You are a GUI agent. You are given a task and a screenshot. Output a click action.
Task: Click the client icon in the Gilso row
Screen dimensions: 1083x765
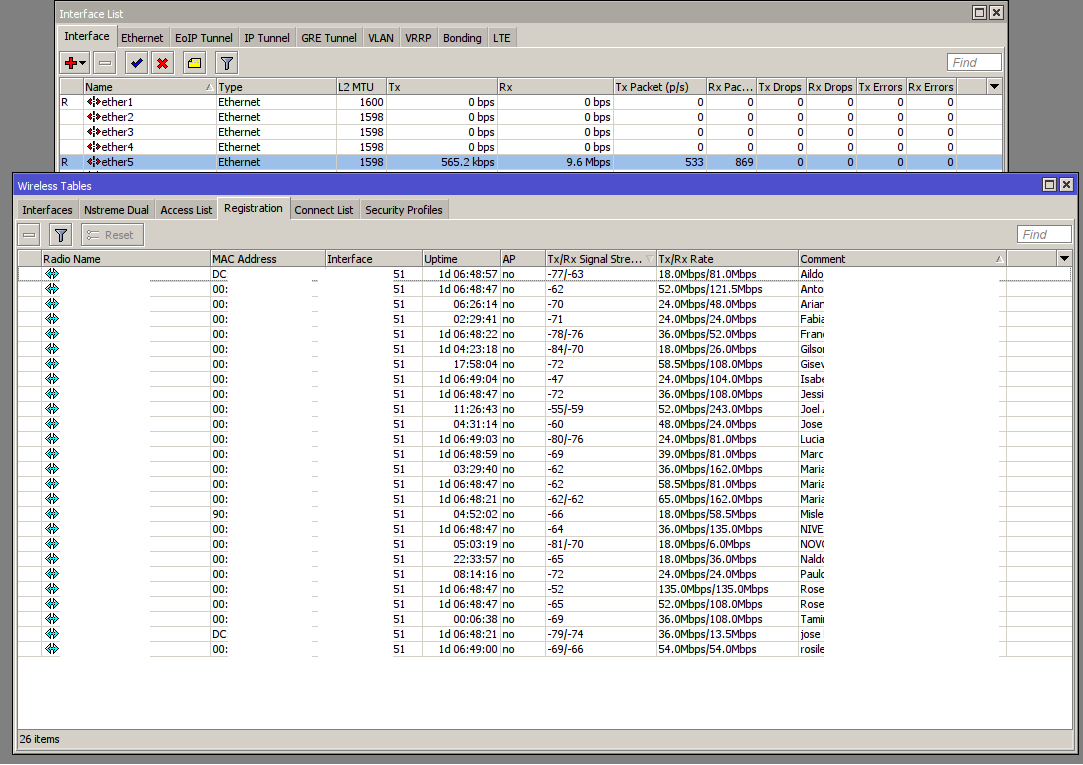(x=52, y=349)
